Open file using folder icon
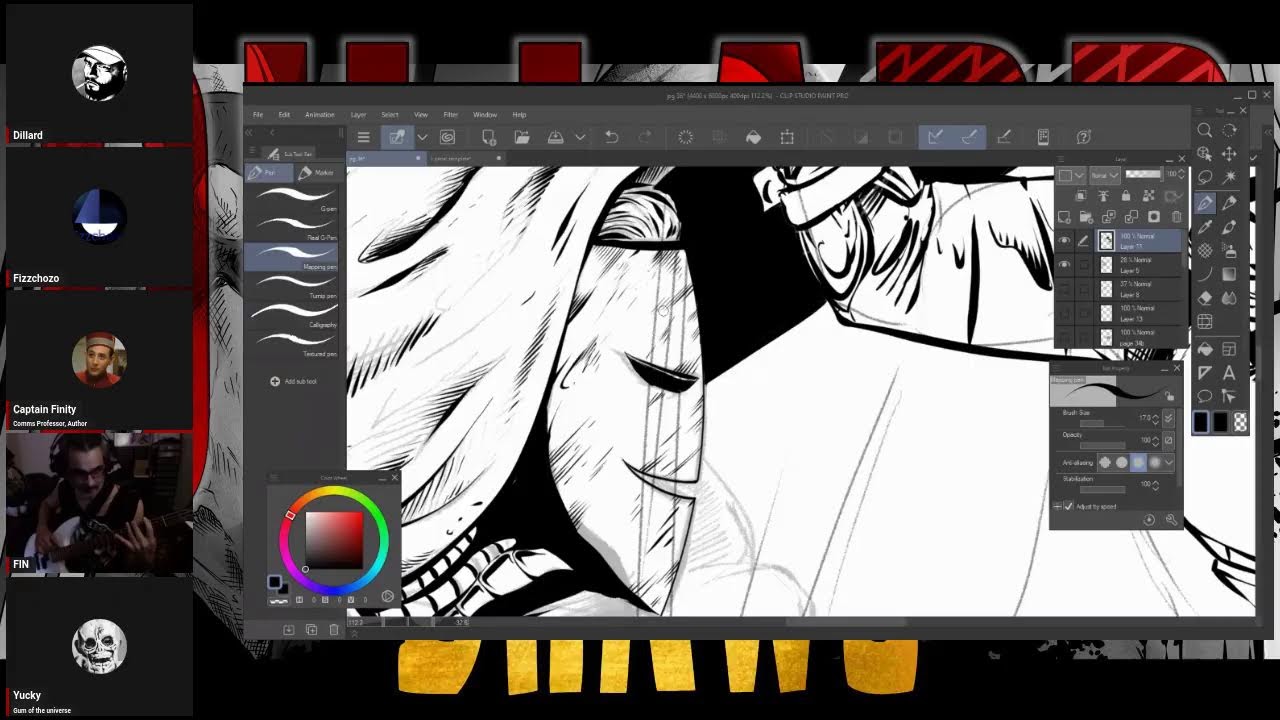Screen dimensions: 1280x720 pyautogui.click(x=522, y=137)
